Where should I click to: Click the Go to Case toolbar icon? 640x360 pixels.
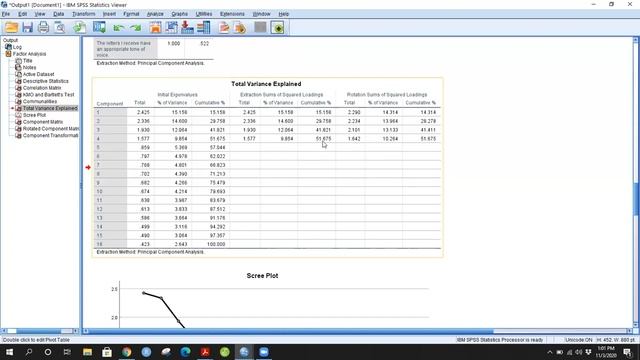coord(171,27)
